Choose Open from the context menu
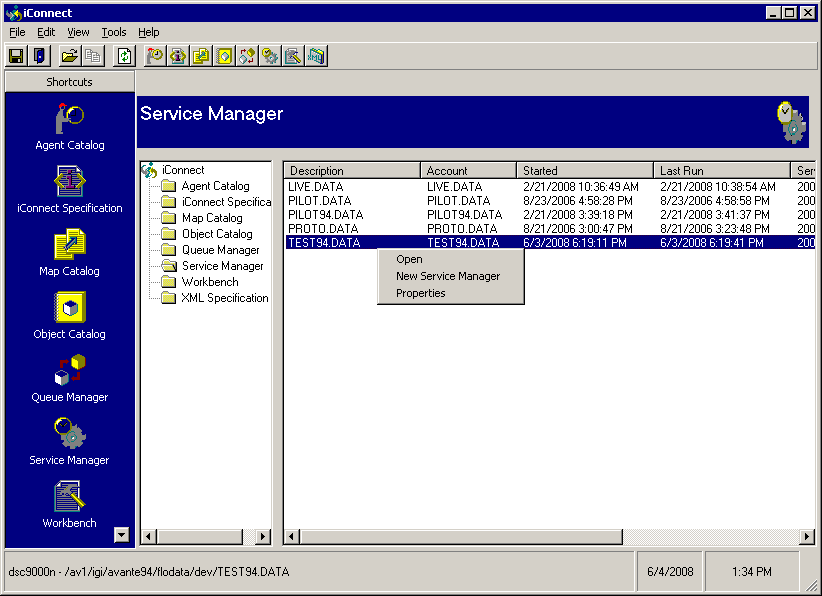 (409, 259)
